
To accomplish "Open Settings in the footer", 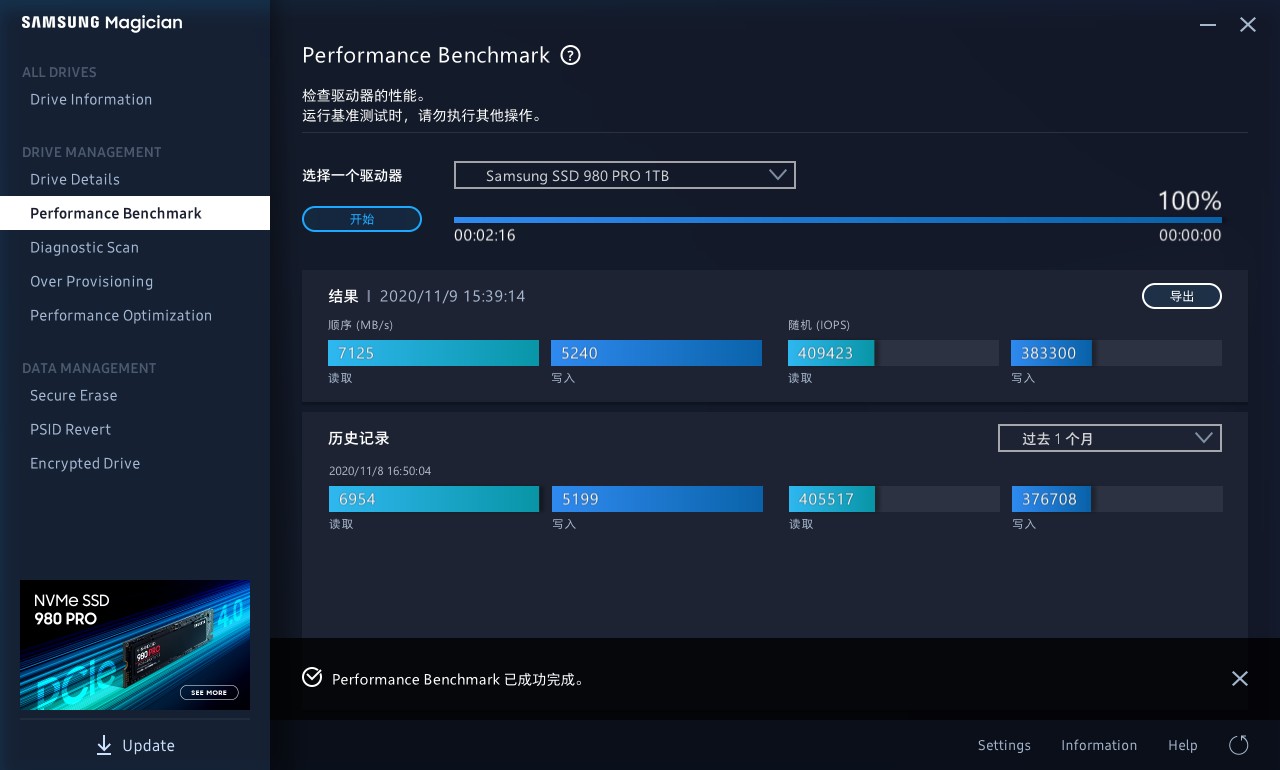I will (x=1004, y=745).
